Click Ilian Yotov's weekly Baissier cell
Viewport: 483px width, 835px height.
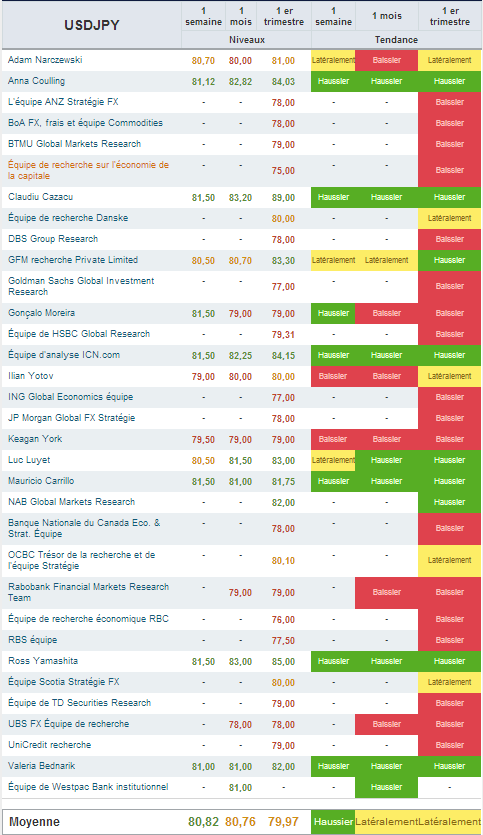(x=333, y=376)
